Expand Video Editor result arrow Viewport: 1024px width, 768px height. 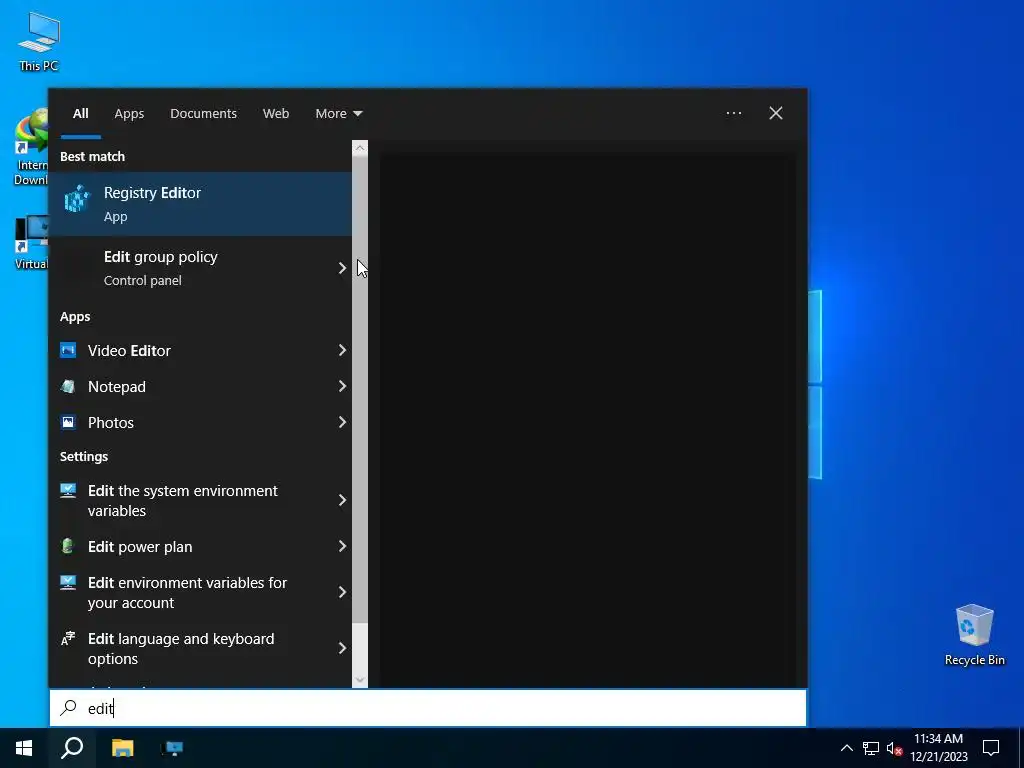(x=342, y=350)
